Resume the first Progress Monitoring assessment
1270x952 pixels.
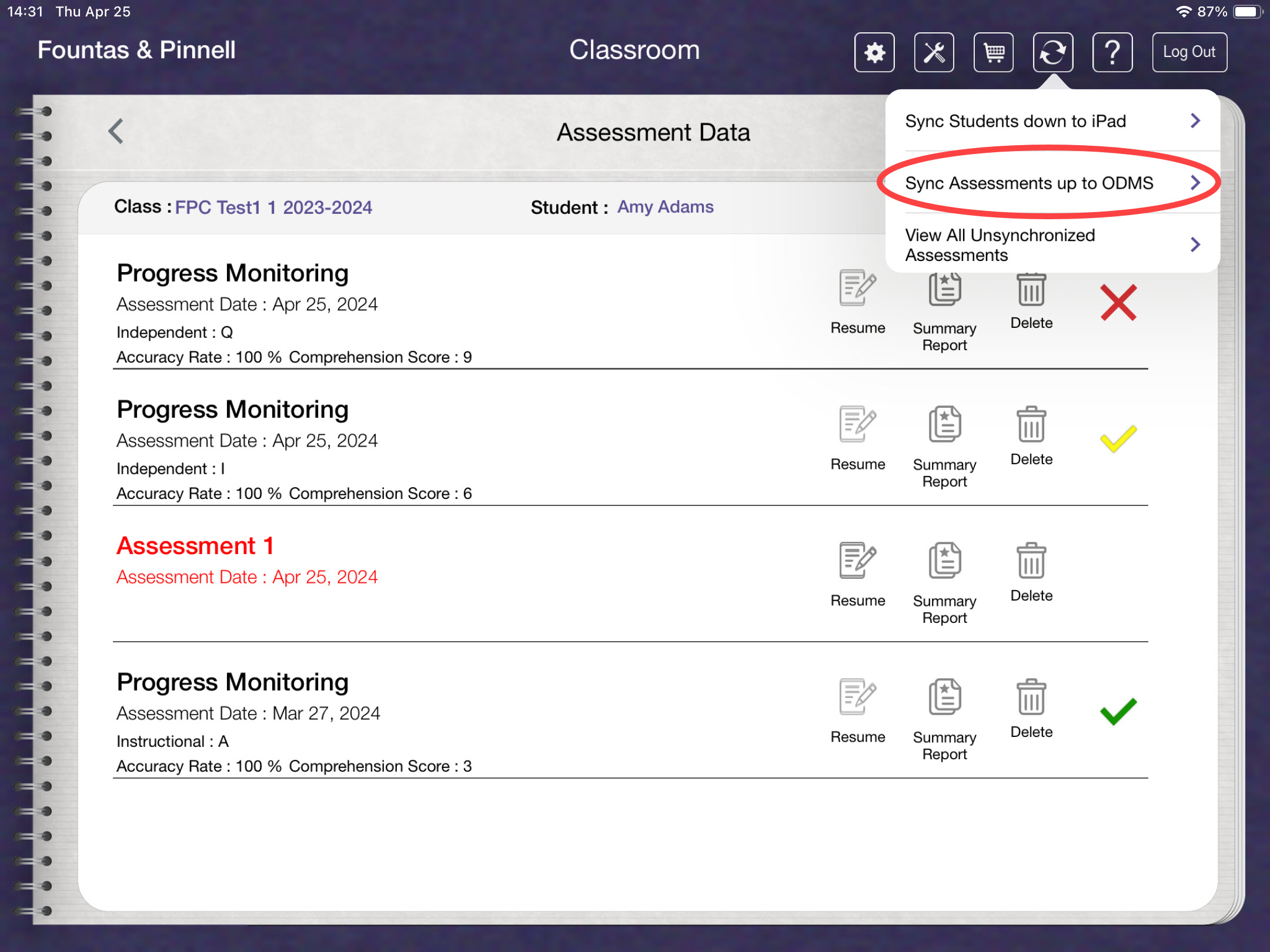tap(857, 295)
